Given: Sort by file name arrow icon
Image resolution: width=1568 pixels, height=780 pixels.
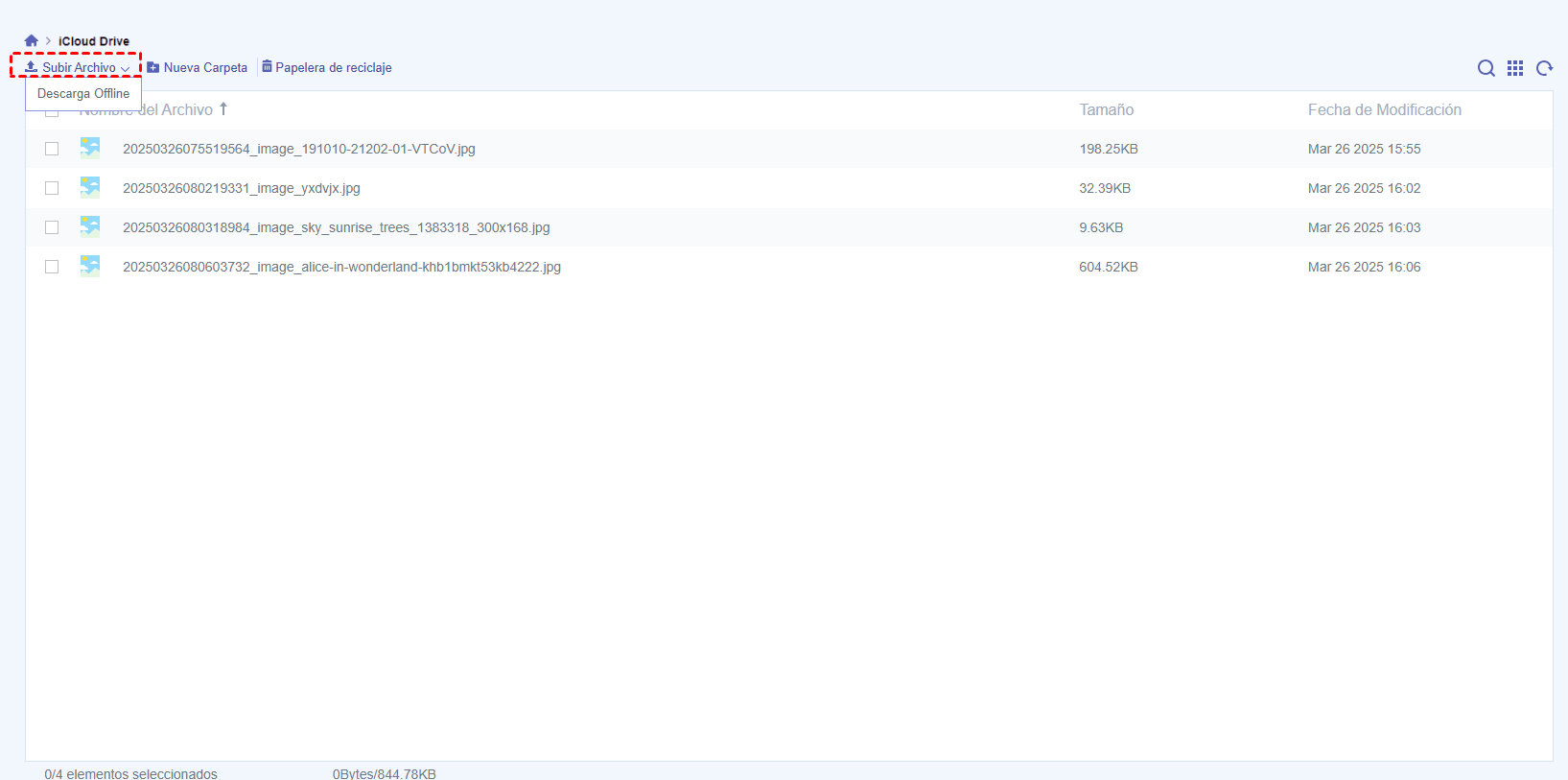Looking at the screenshot, I should pyautogui.click(x=223, y=108).
